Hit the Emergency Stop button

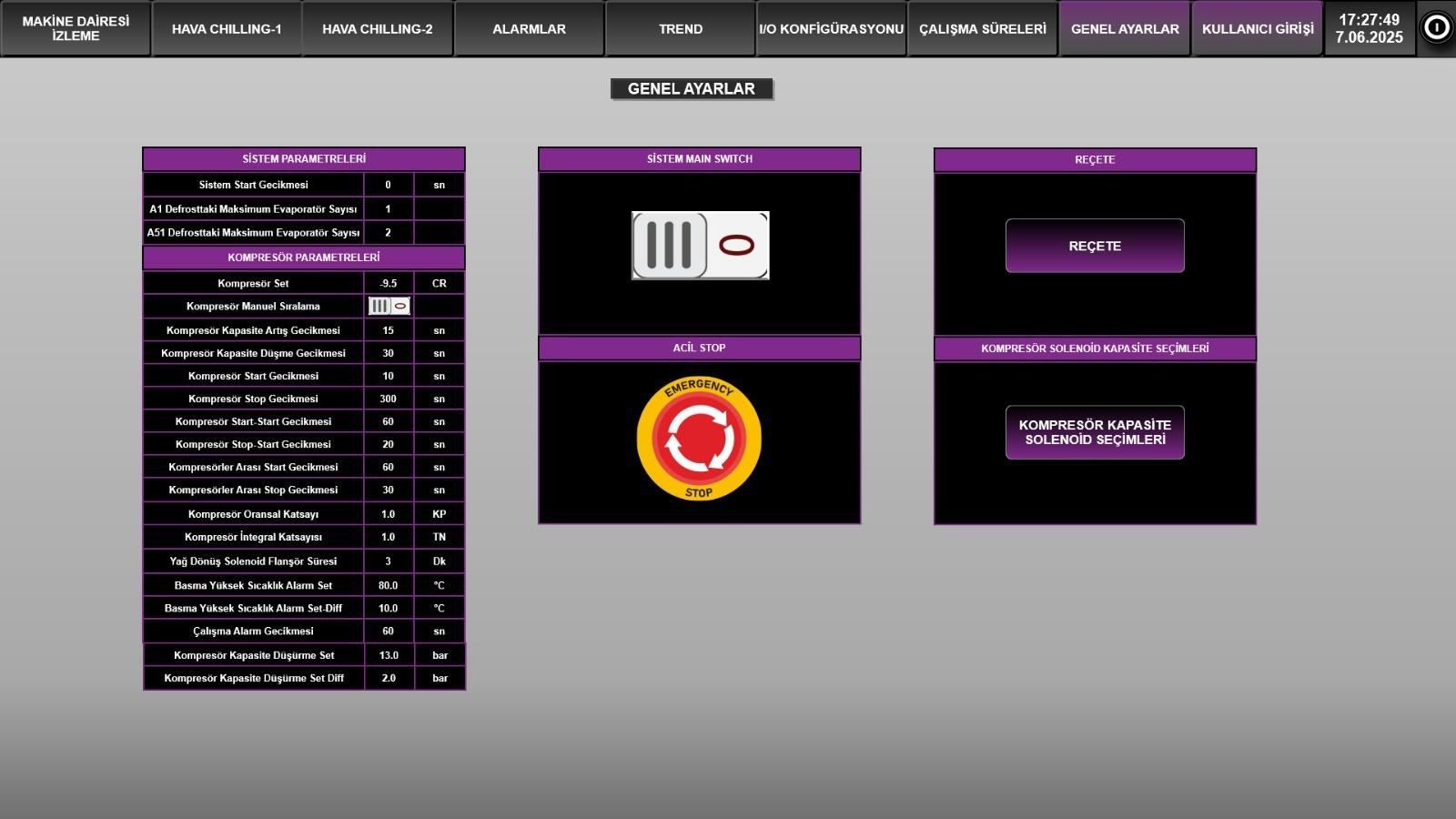pos(699,439)
